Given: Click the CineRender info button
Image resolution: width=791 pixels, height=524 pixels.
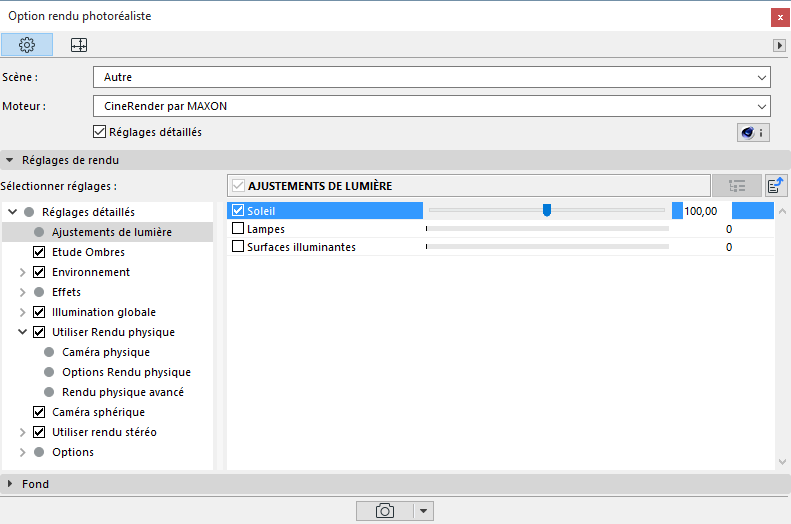Looking at the screenshot, I should tap(753, 133).
